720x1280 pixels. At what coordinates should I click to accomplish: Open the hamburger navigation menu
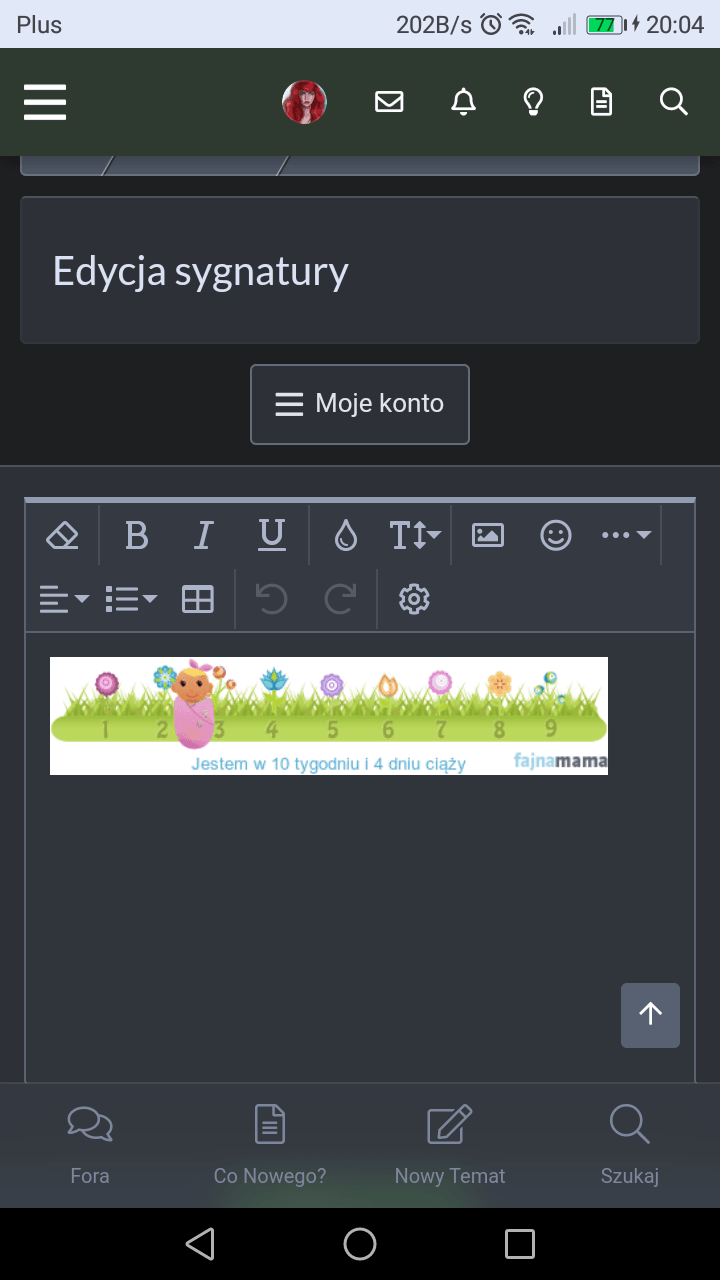[x=45, y=102]
